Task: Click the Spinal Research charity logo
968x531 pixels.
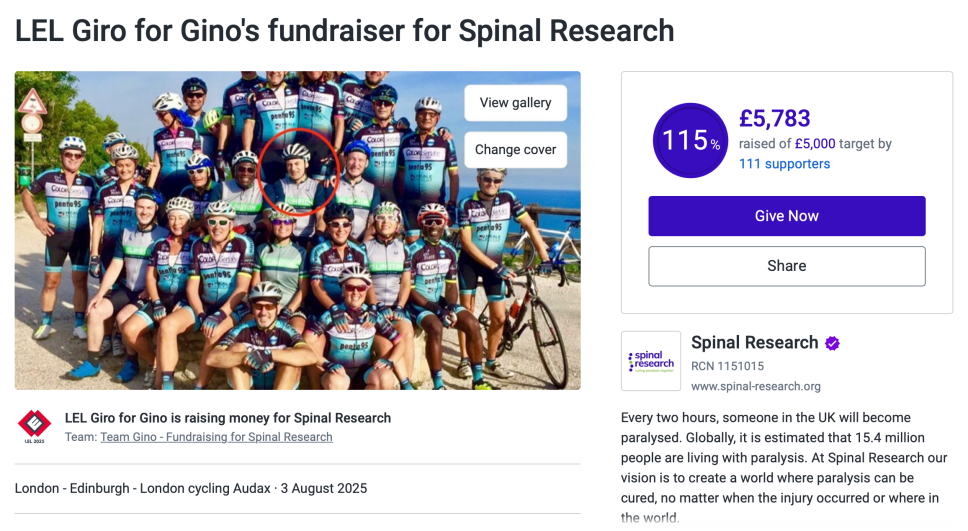Action: [650, 361]
